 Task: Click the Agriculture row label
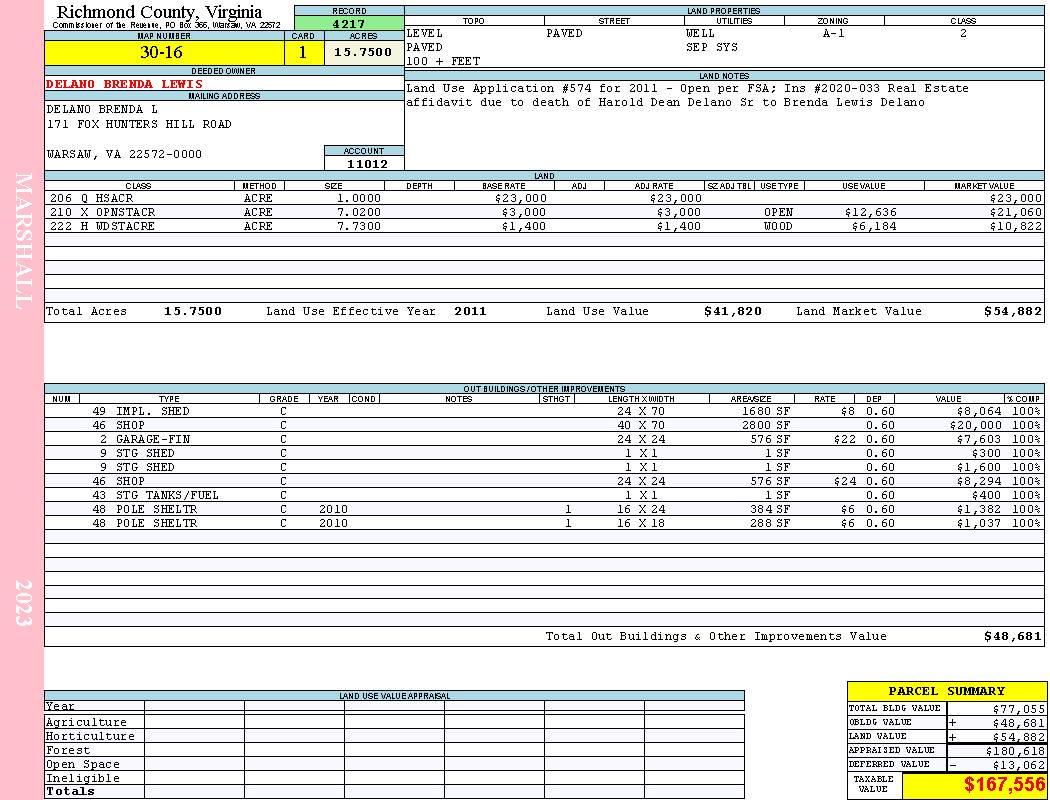pyautogui.click(x=86, y=722)
